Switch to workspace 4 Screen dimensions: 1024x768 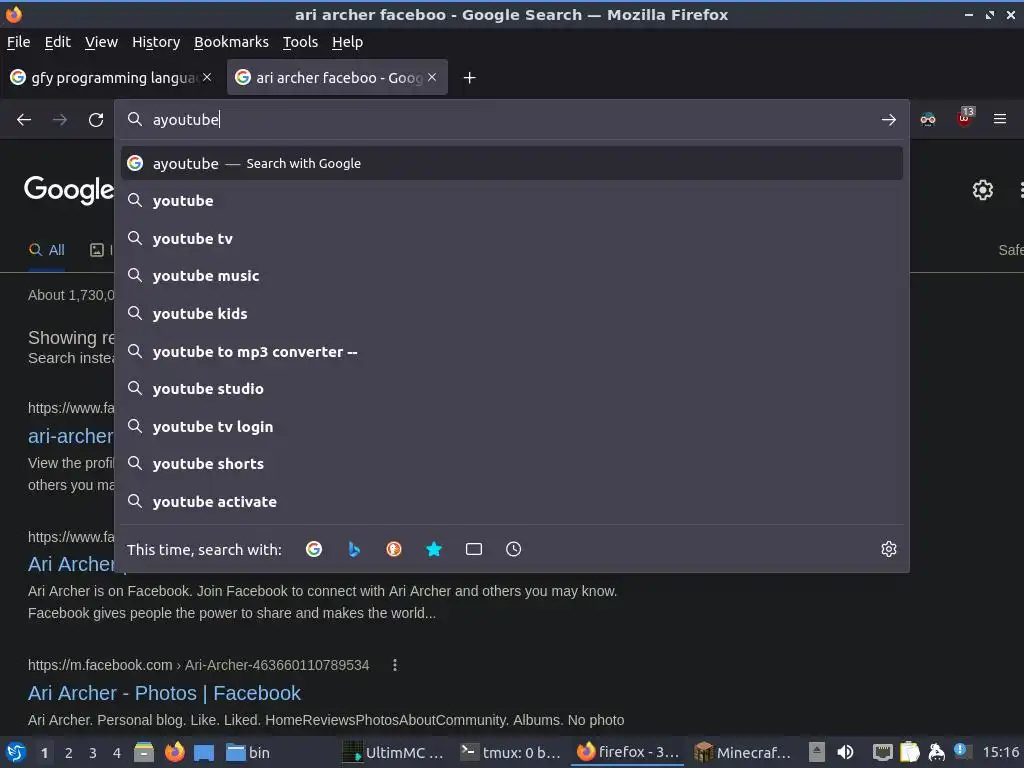[x=117, y=753]
